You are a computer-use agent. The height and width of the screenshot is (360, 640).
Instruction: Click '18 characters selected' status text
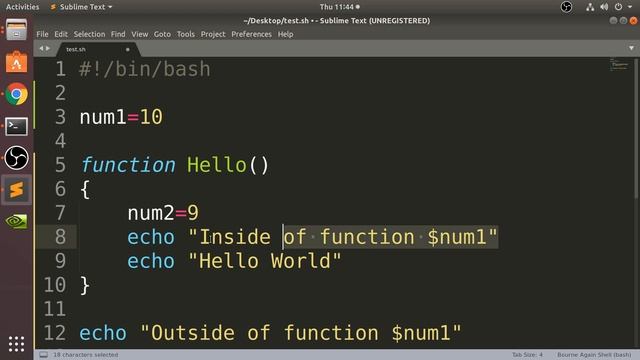click(85, 355)
